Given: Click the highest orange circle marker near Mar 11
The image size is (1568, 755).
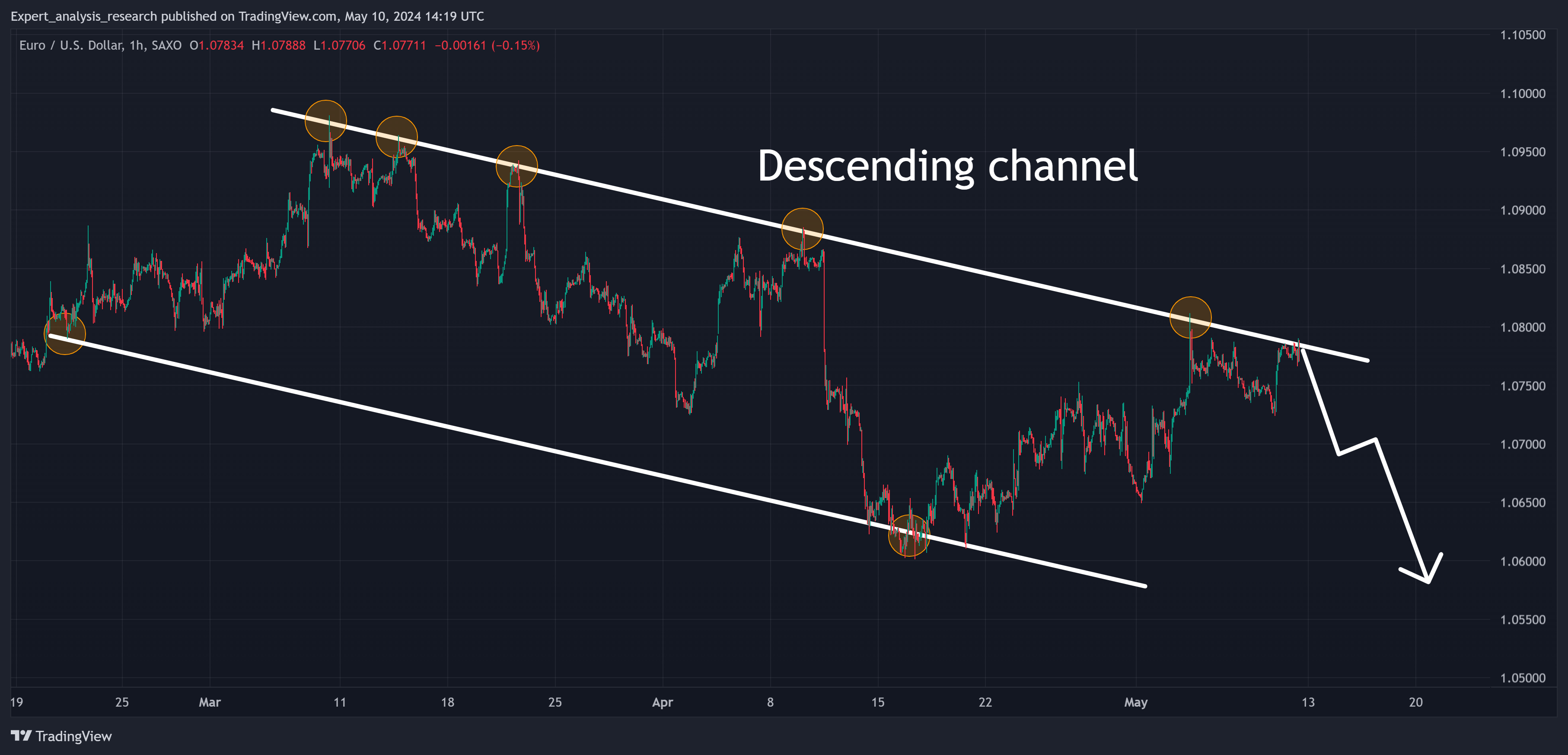Looking at the screenshot, I should [x=325, y=121].
